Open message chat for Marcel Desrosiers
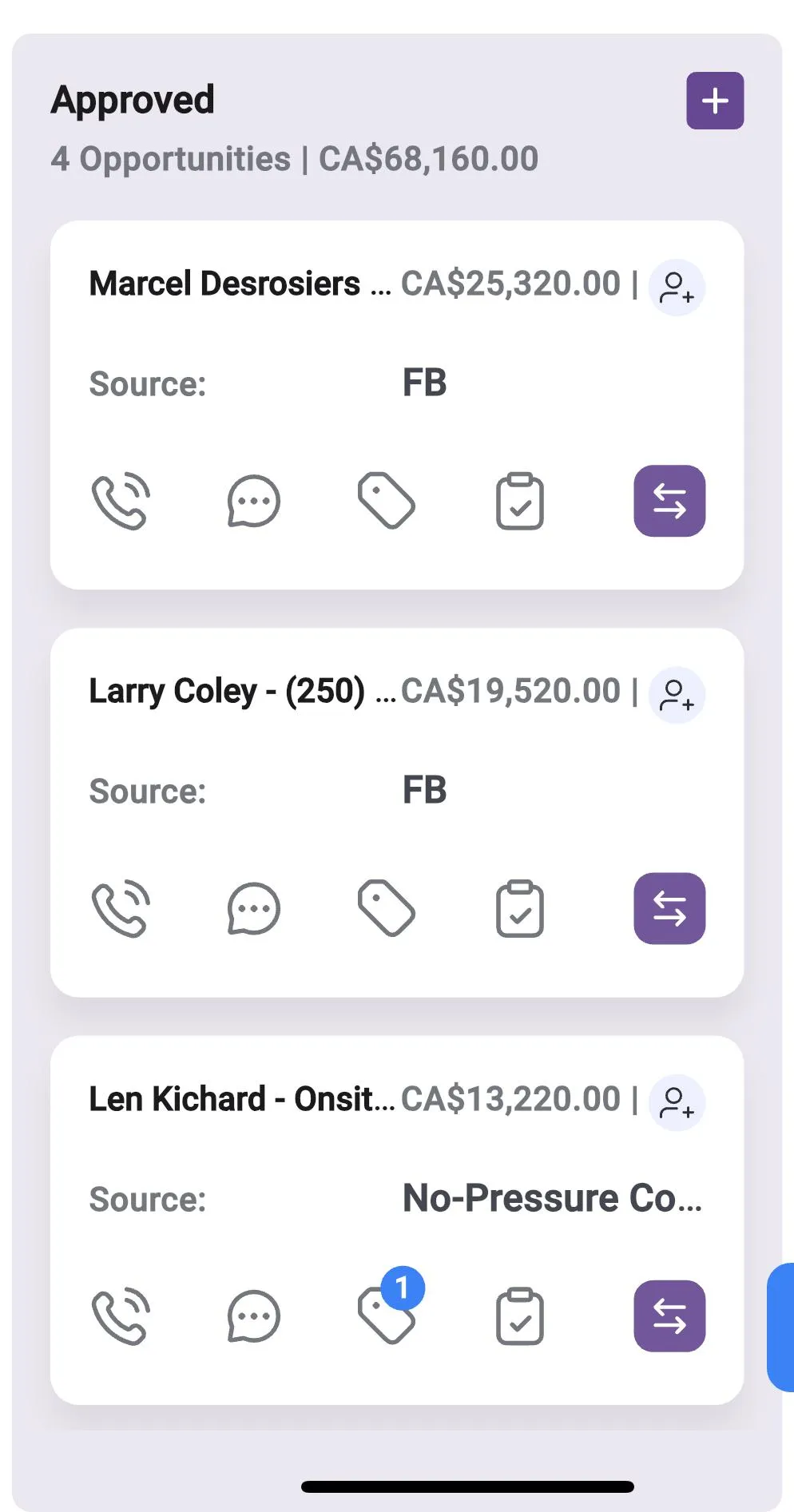The image size is (794, 1512). (x=253, y=502)
